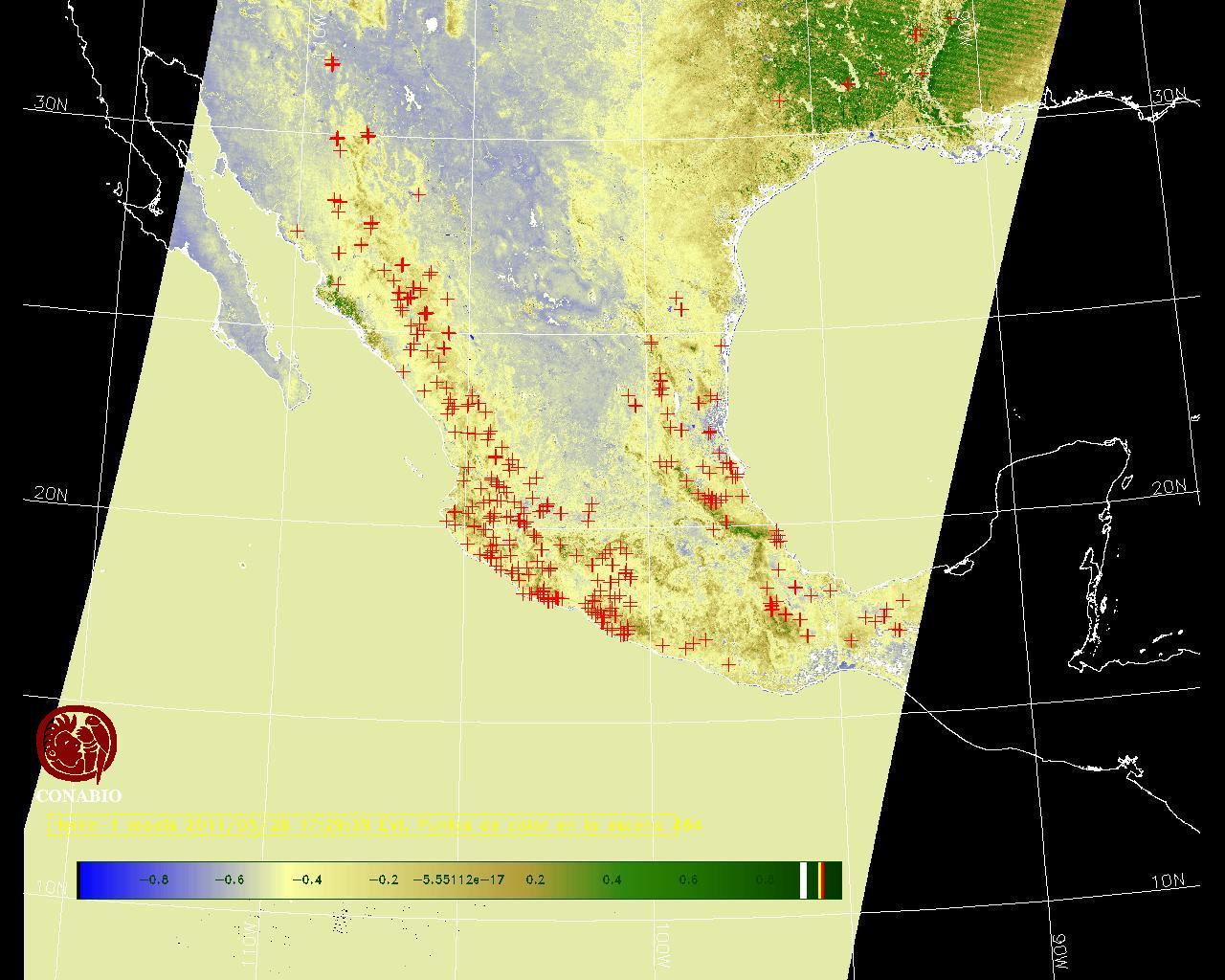Click the white stripe on the color bar

(804, 880)
